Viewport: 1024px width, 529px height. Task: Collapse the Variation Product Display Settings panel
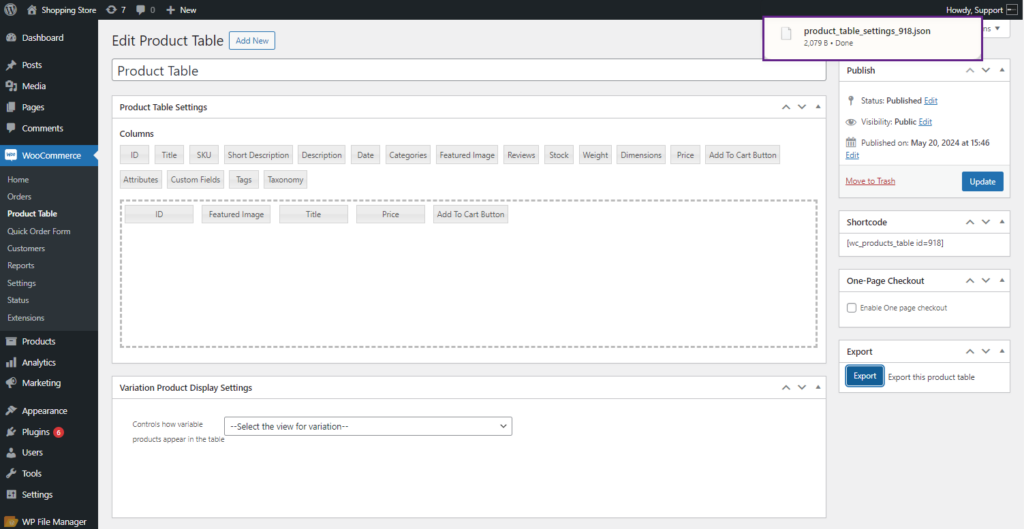(x=818, y=387)
